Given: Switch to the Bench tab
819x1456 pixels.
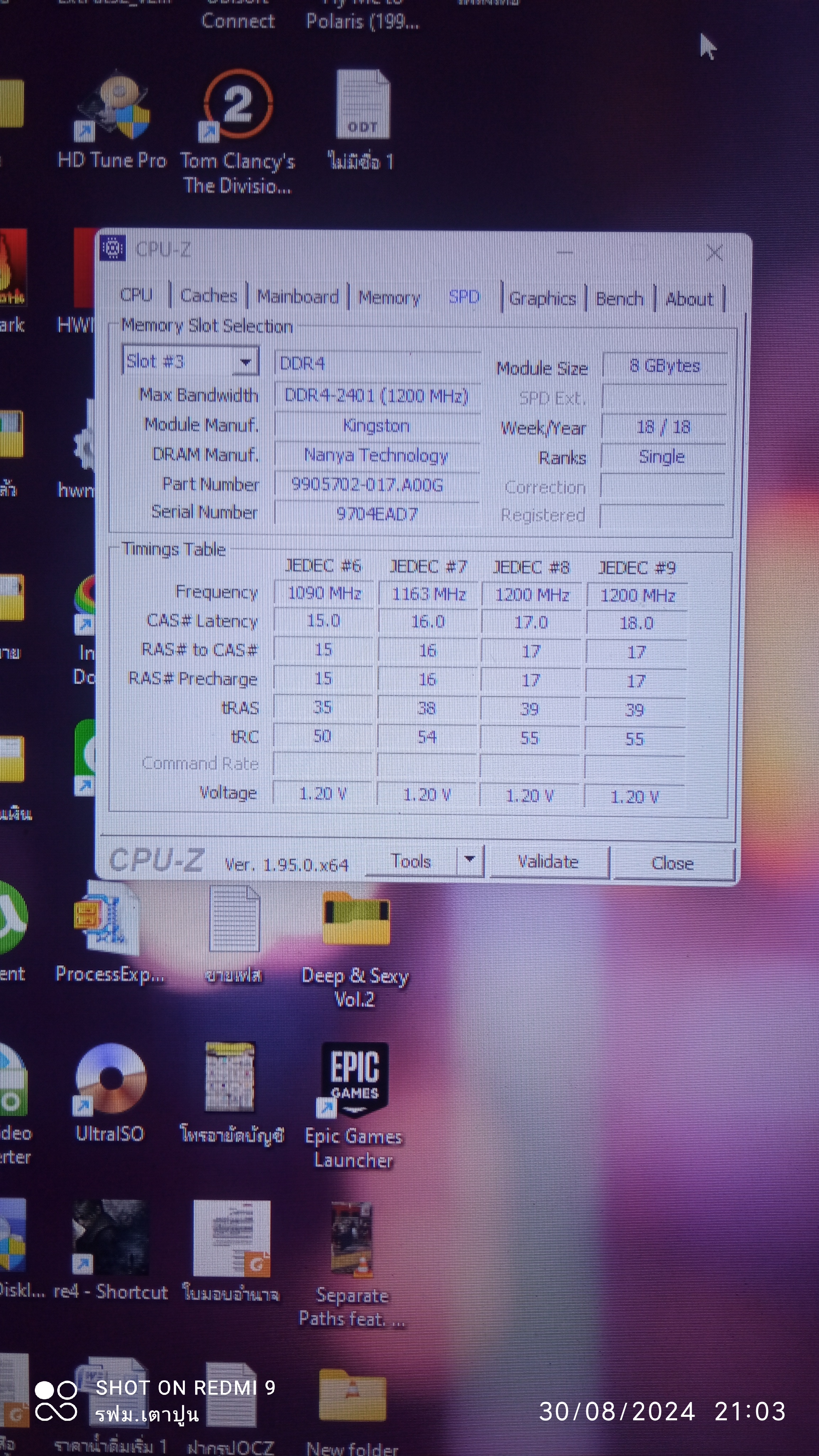Looking at the screenshot, I should coord(620,299).
